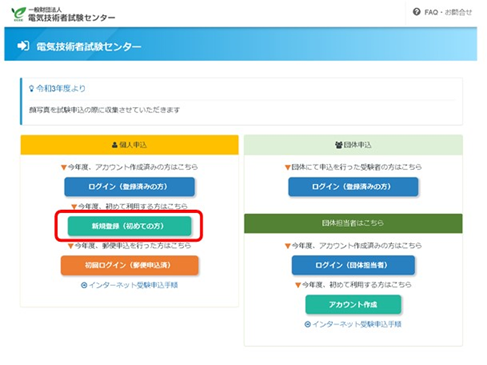Click the orange 初回ログイン（郵便申込済） button
Image resolution: width=487 pixels, height=365 pixels.
(129, 265)
